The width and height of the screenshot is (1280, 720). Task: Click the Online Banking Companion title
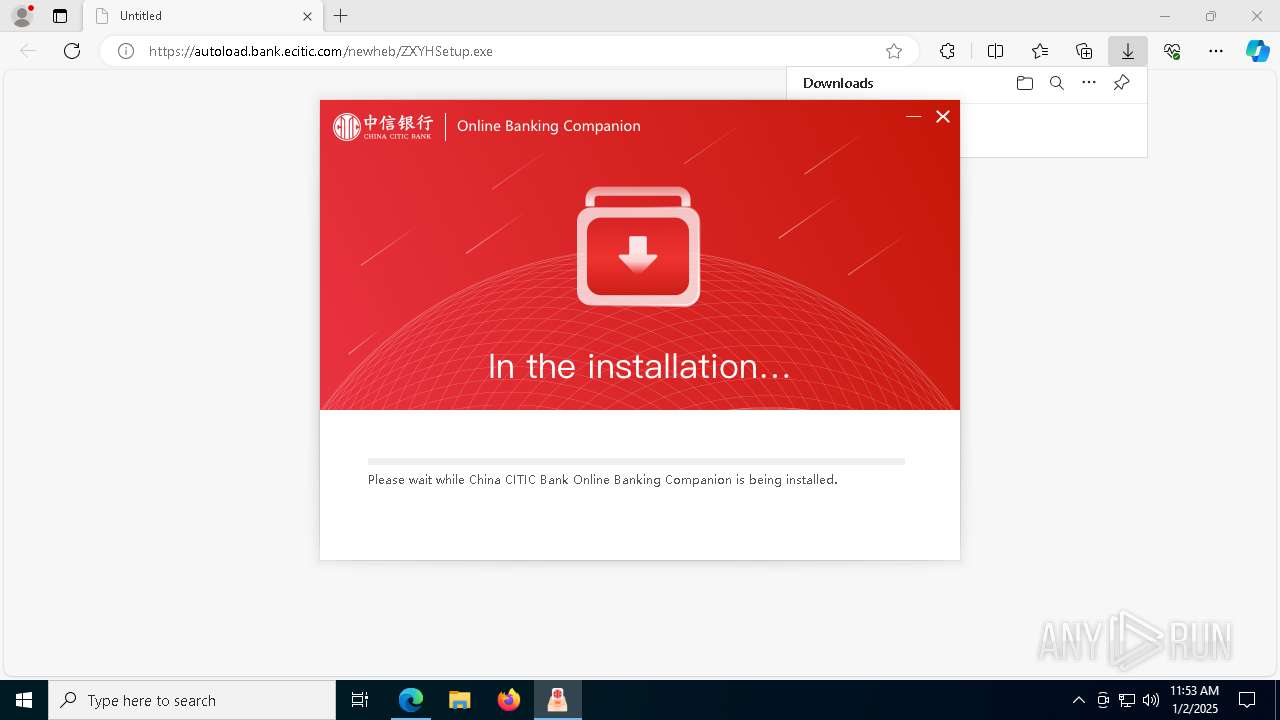pos(549,126)
